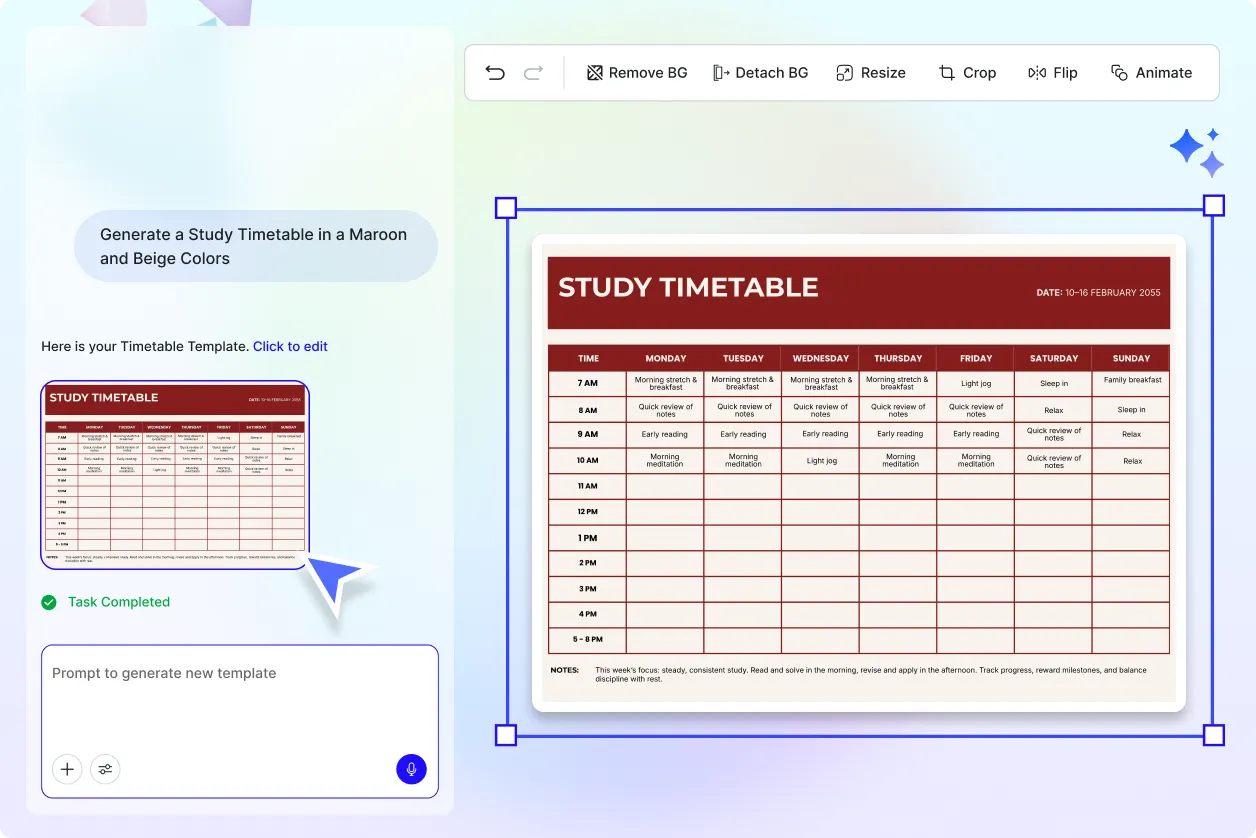Open the Resize tool
Viewport: 1256px width, 838px height.
[870, 72]
